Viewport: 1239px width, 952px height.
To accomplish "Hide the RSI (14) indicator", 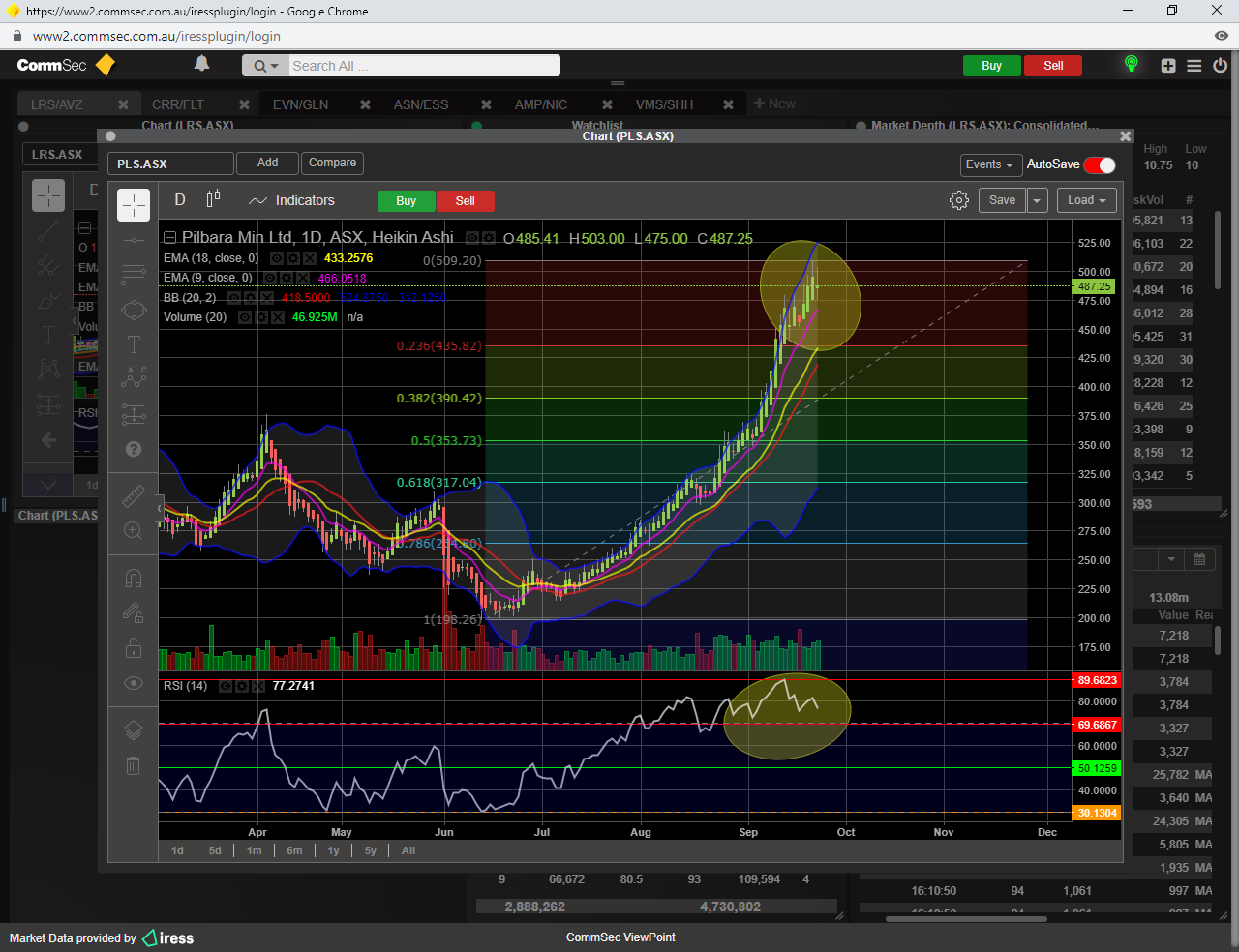I will point(225,686).
